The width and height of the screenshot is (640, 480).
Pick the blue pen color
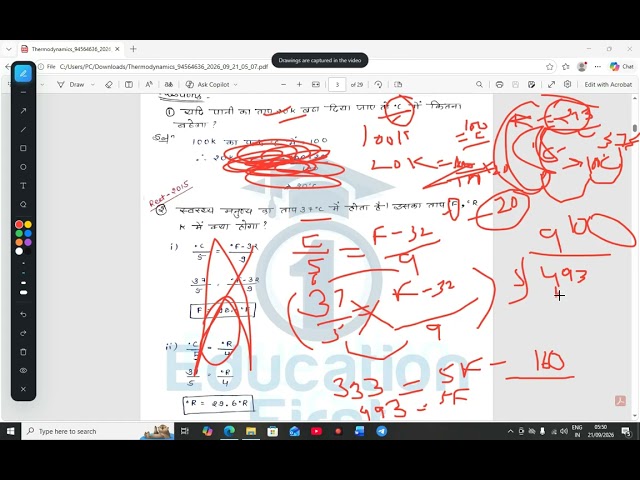28,233
